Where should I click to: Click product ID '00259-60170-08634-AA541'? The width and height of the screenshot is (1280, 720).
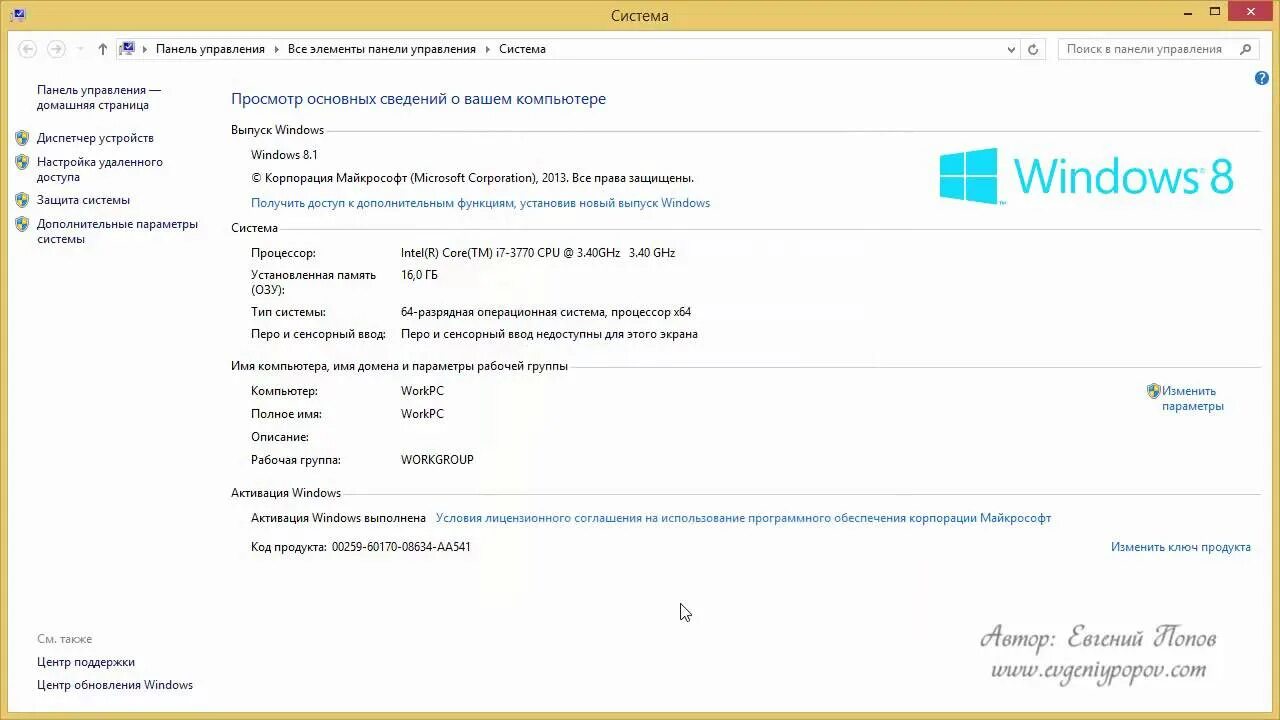[401, 547]
